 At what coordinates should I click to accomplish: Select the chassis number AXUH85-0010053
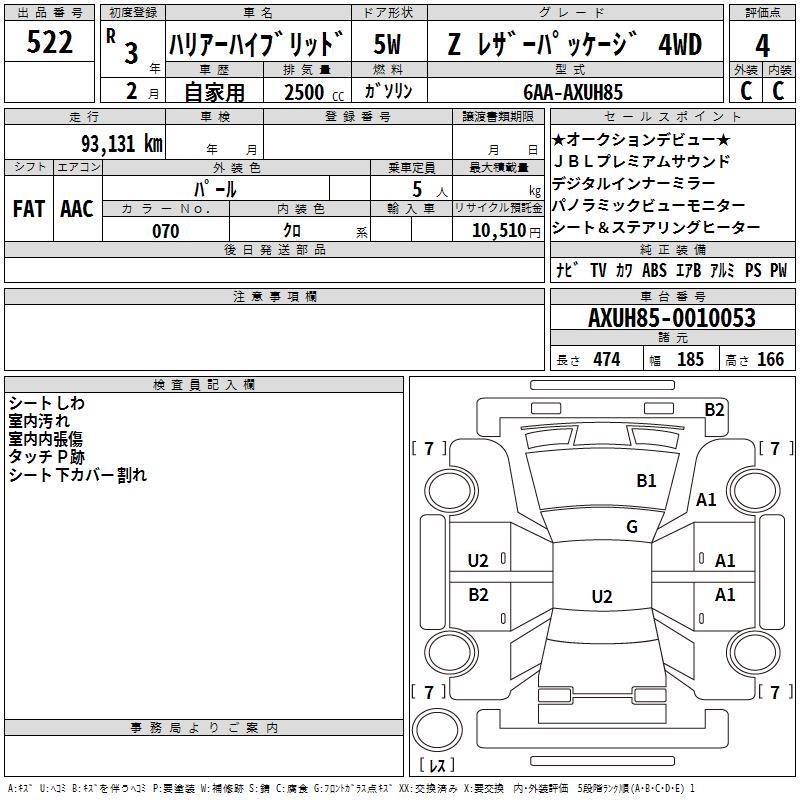pos(672,317)
